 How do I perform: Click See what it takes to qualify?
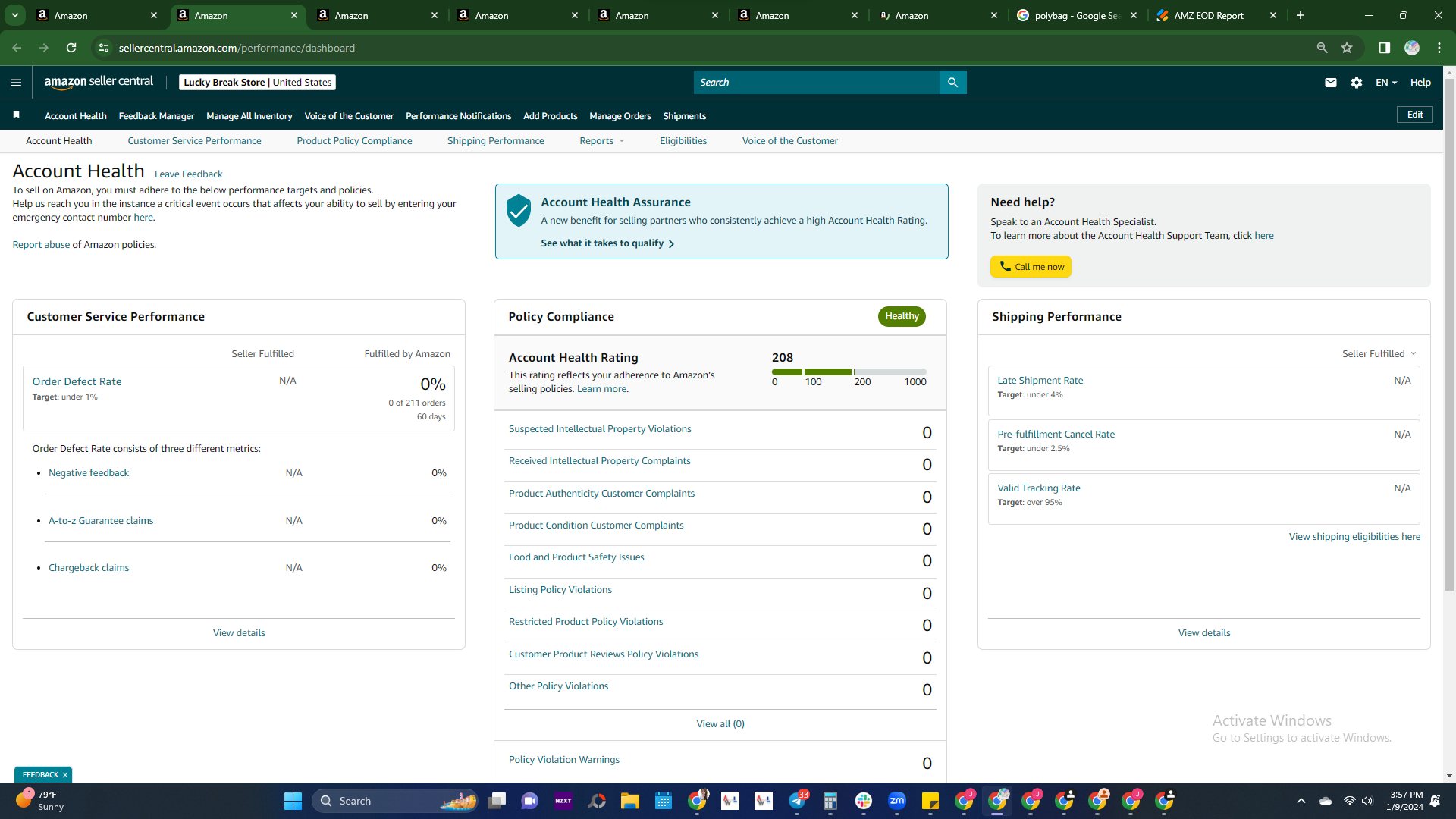pos(607,243)
